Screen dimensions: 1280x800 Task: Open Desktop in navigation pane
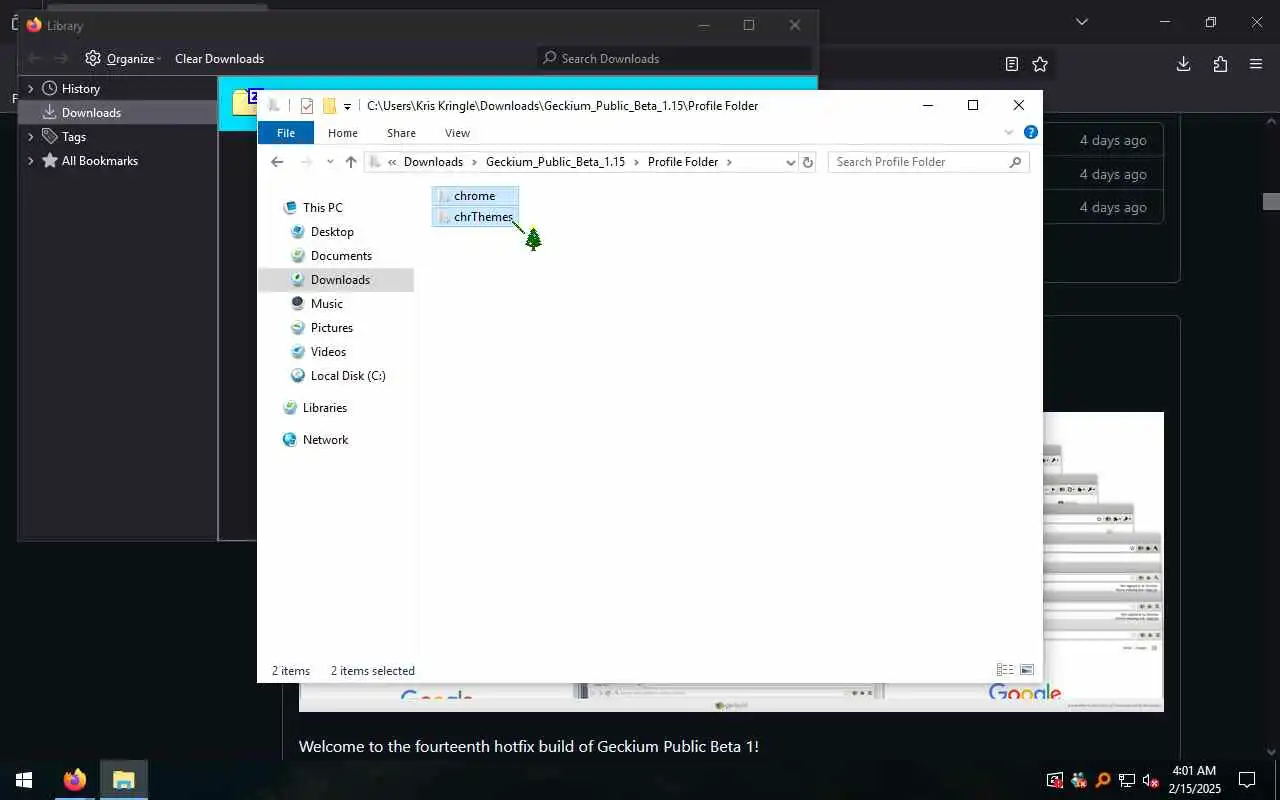(x=332, y=232)
